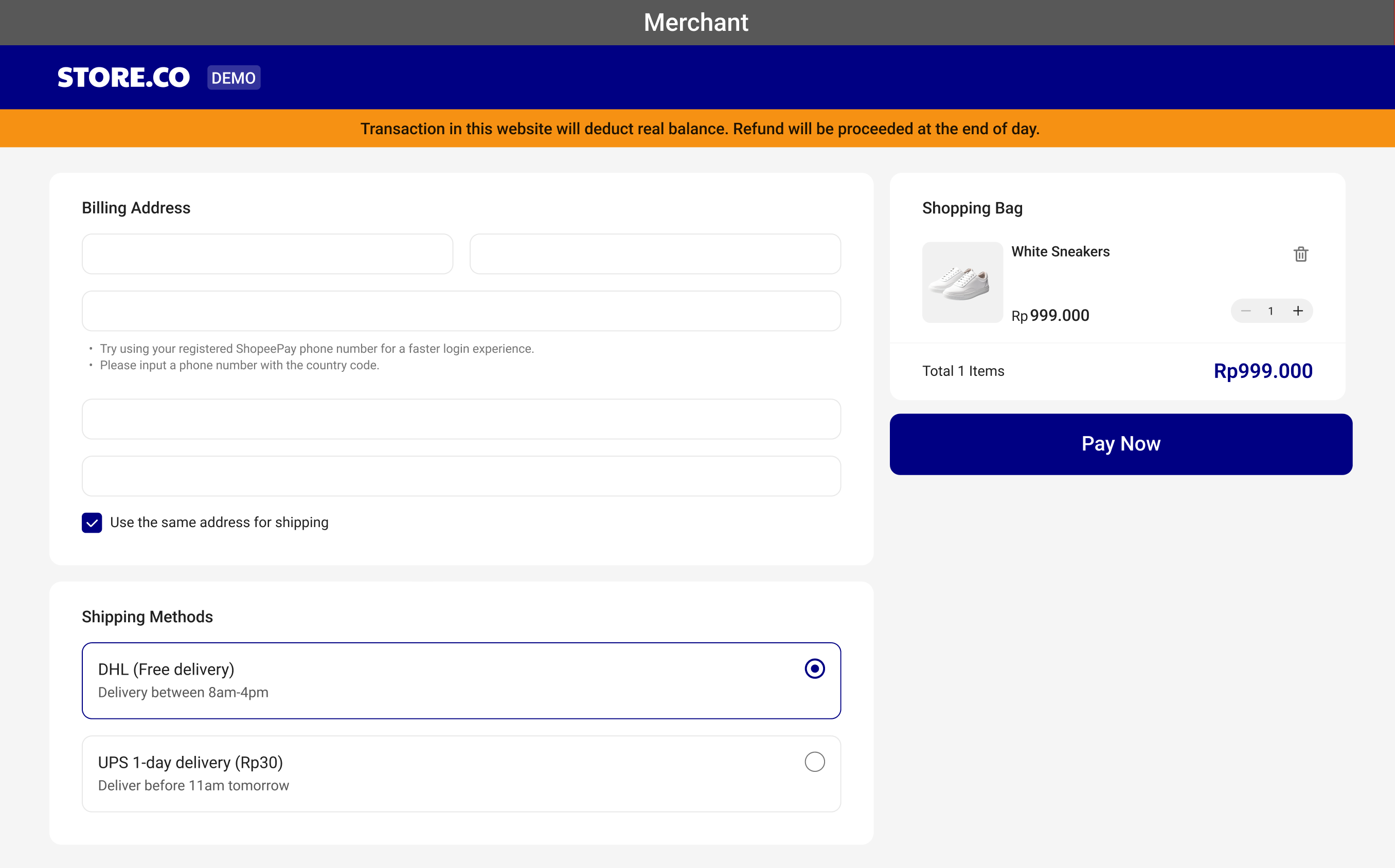Click the orange transaction warning banner text
Image resolution: width=1395 pixels, height=868 pixels.
click(x=700, y=129)
